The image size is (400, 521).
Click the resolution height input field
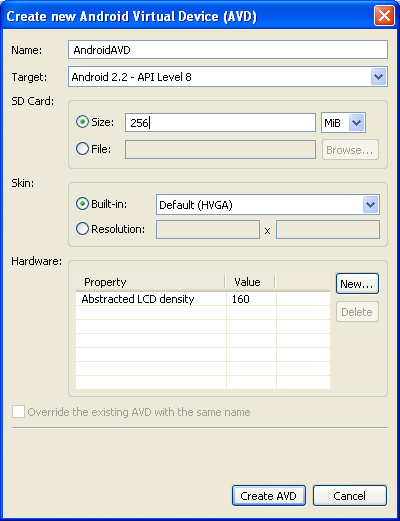[328, 230]
